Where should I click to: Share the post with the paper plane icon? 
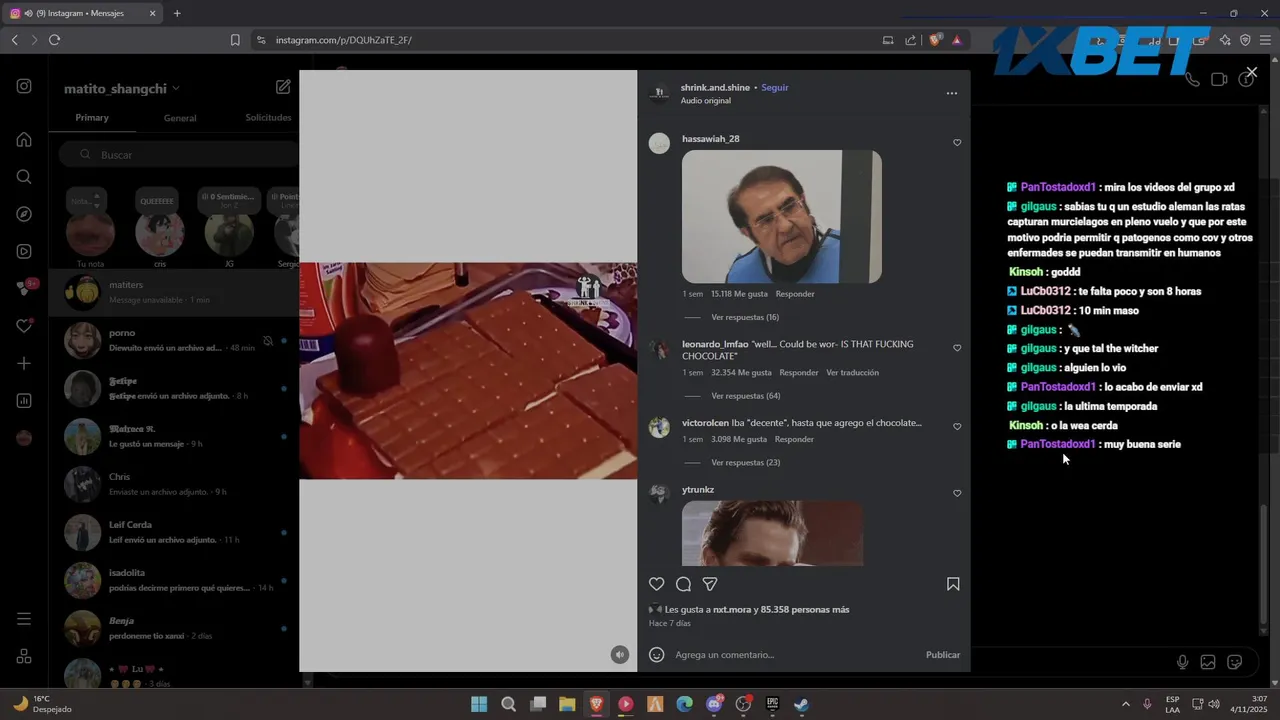pyautogui.click(x=710, y=584)
